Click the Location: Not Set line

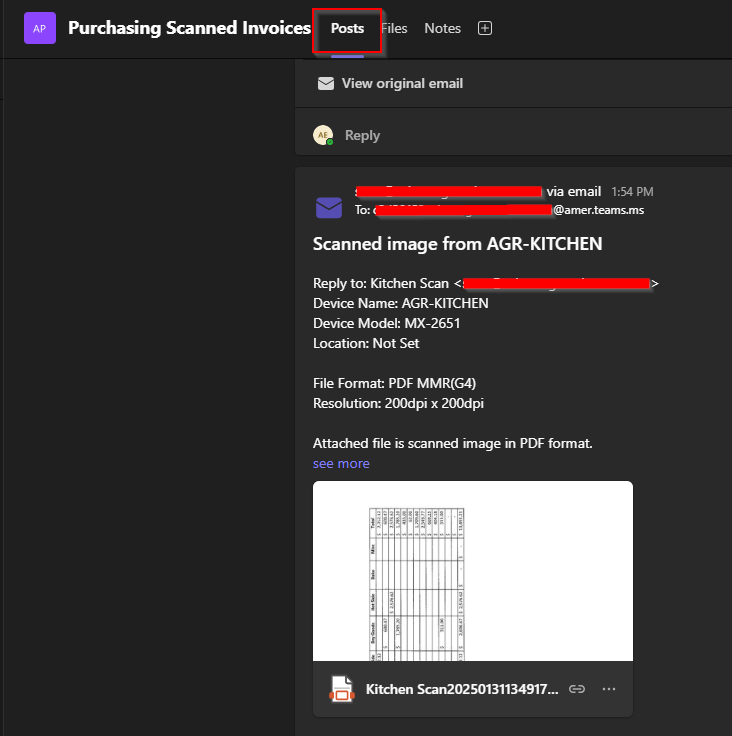click(366, 344)
